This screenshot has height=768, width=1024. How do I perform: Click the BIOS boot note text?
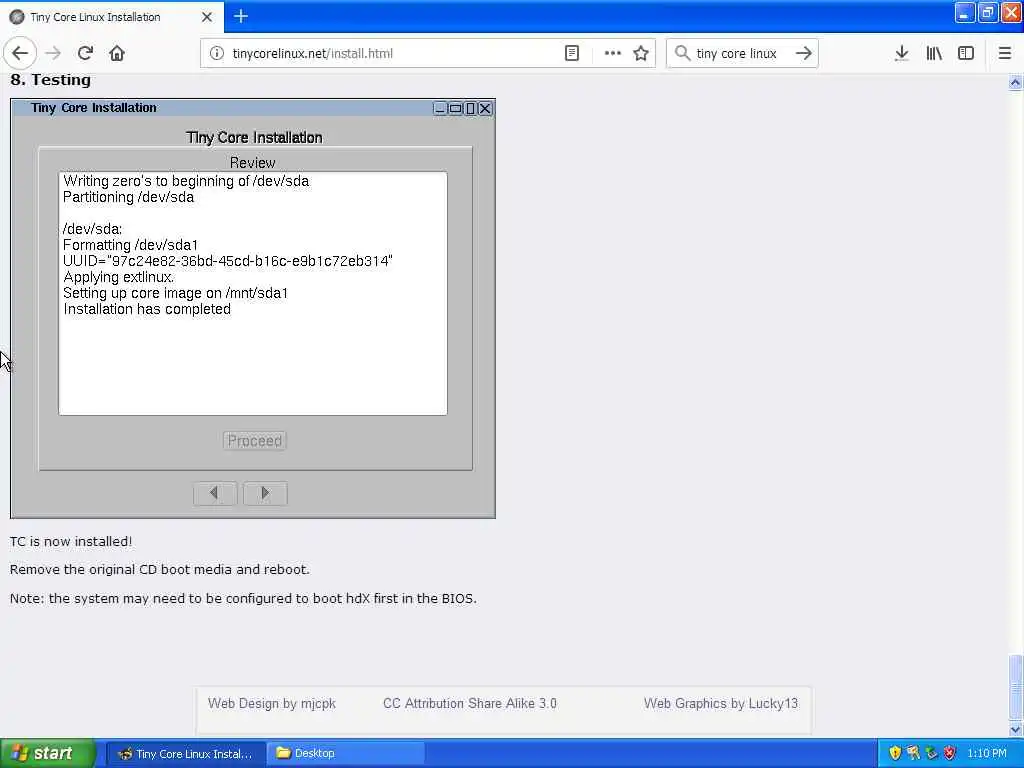click(243, 598)
